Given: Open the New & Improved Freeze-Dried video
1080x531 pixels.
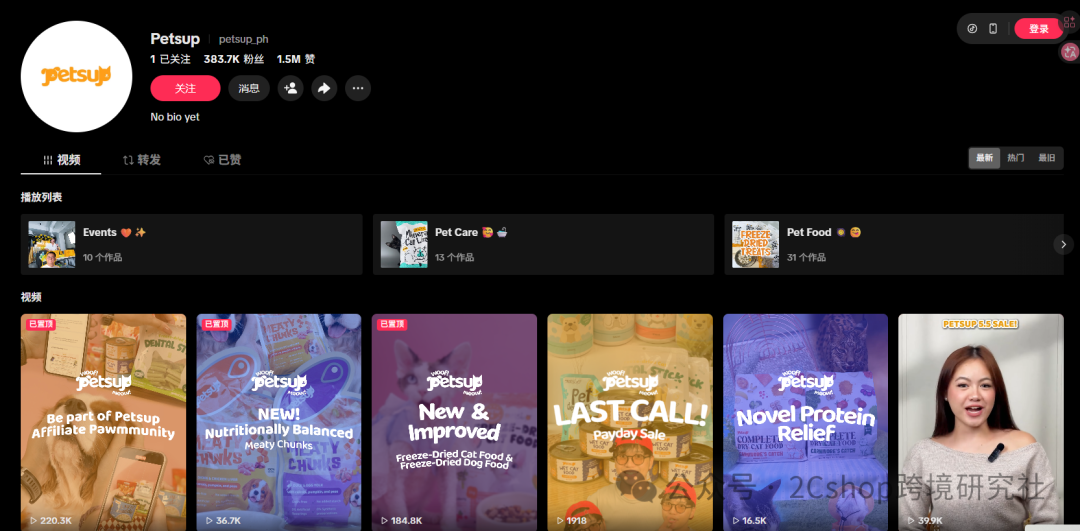Looking at the screenshot, I should (455, 422).
